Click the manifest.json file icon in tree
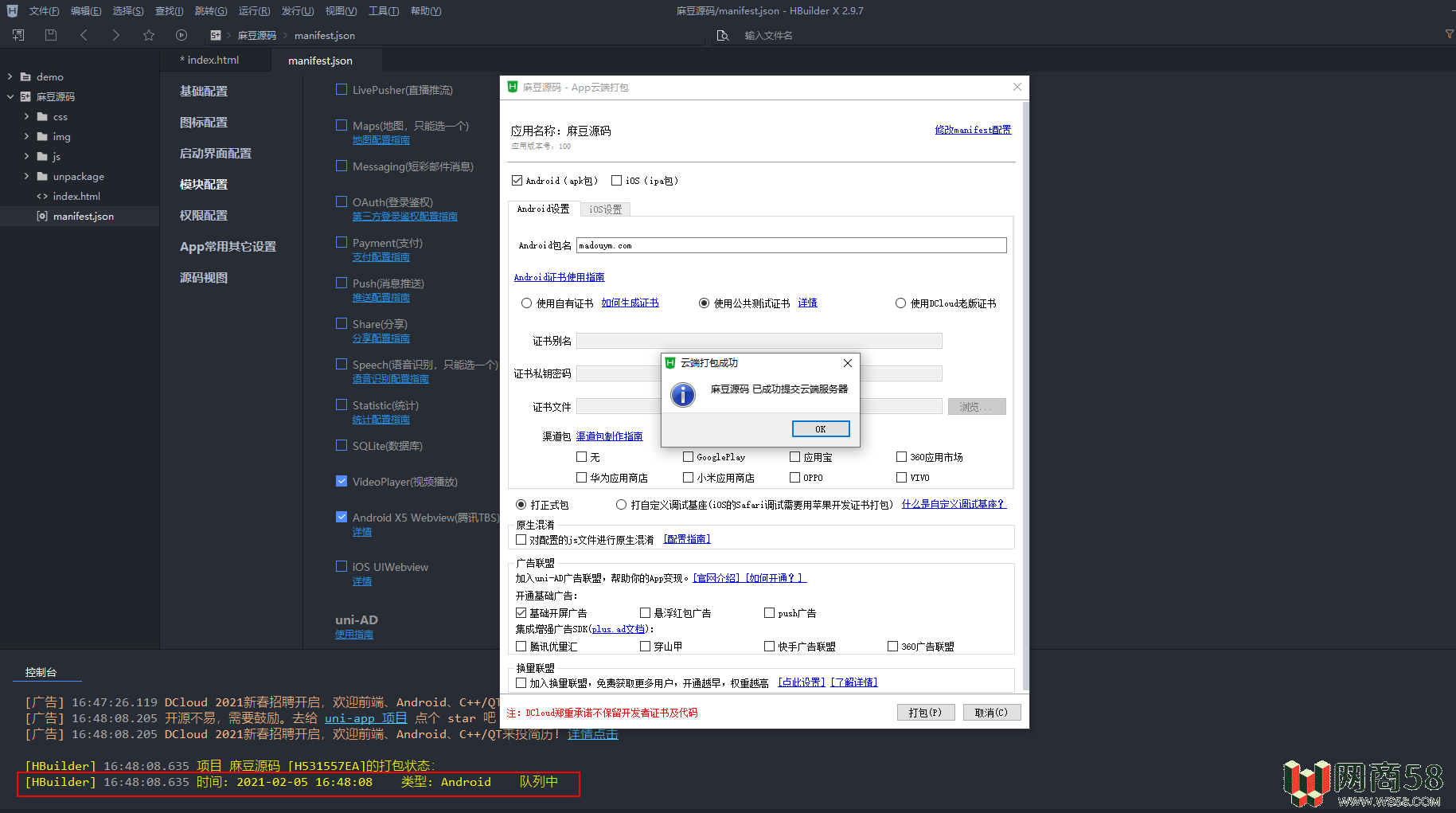The width and height of the screenshot is (1456, 813). tap(42, 216)
